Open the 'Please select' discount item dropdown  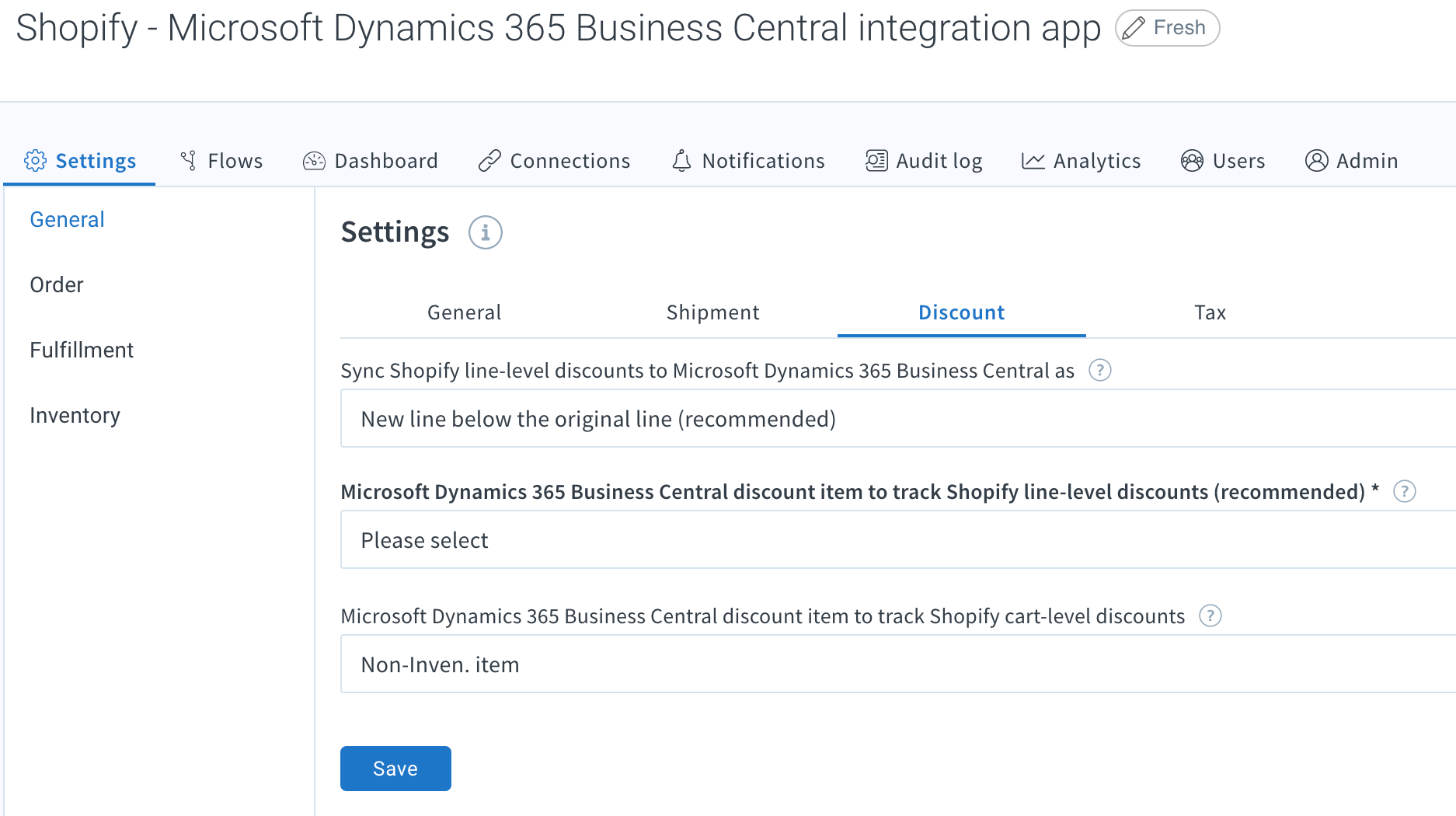point(898,540)
